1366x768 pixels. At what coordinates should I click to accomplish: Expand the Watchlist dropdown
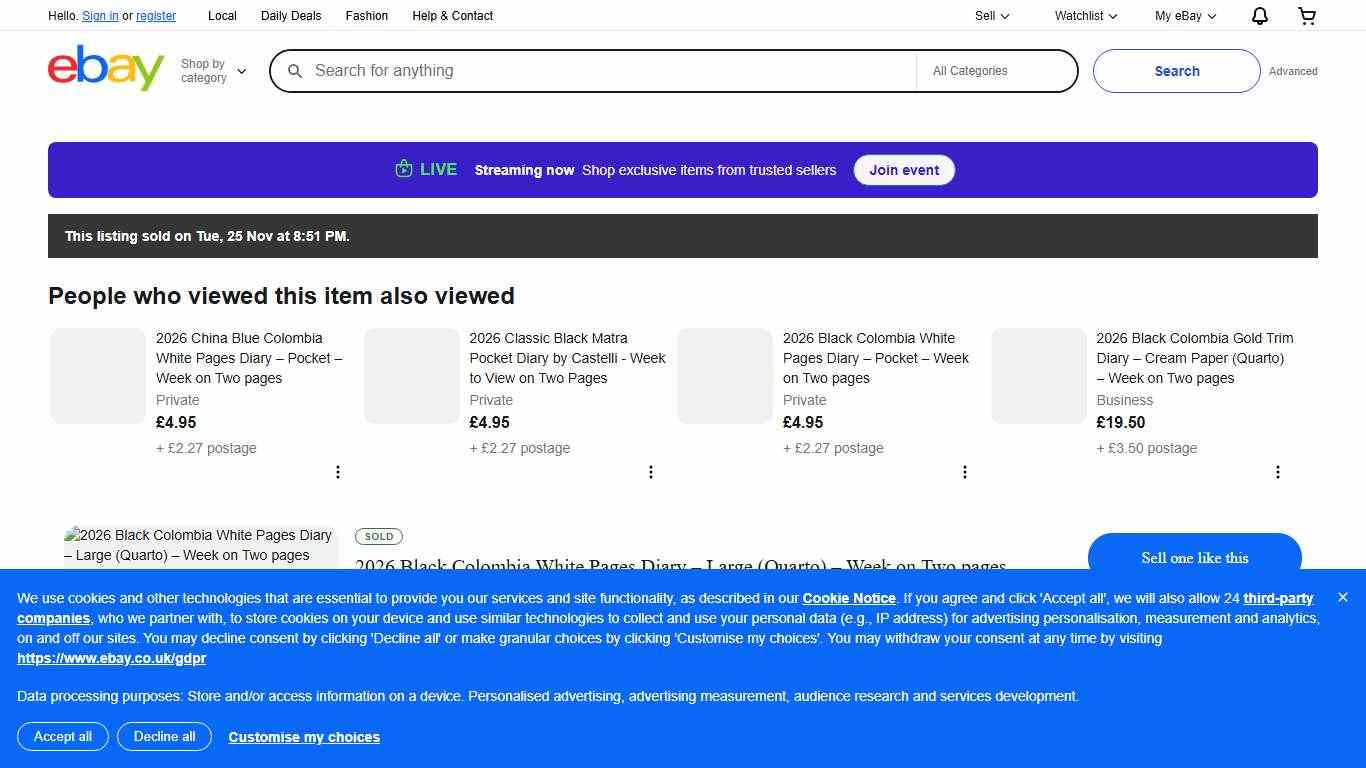coord(1085,16)
